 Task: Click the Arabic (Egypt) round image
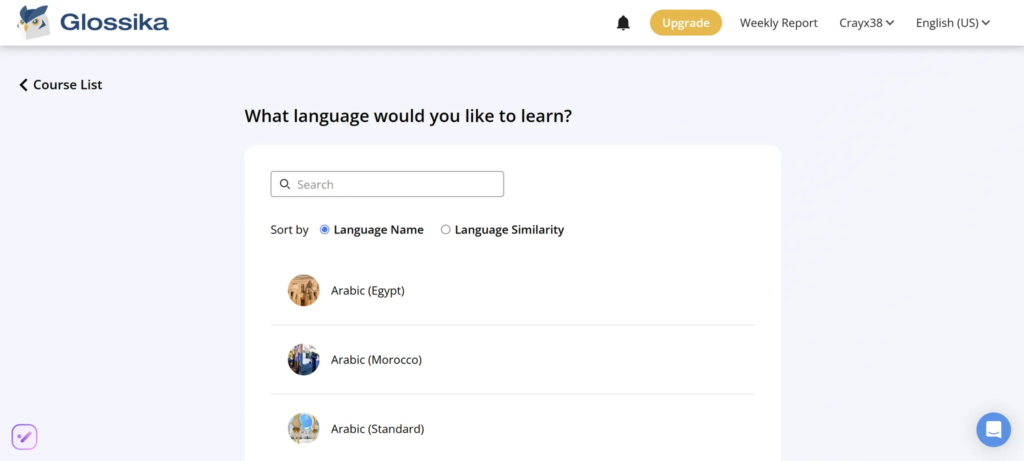tap(304, 291)
